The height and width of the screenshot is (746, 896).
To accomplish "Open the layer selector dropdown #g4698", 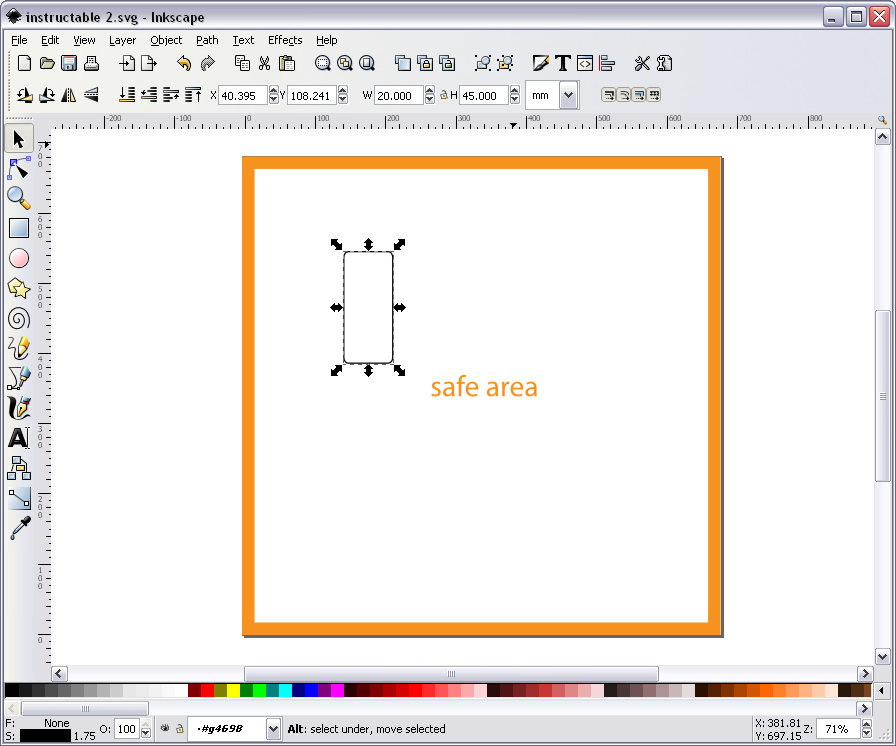I will (x=273, y=728).
